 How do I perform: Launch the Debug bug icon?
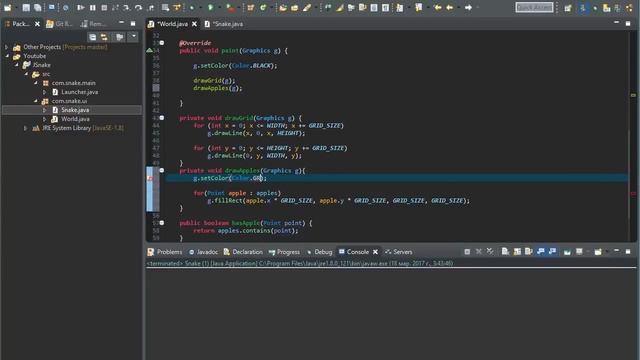(x=191, y=7)
